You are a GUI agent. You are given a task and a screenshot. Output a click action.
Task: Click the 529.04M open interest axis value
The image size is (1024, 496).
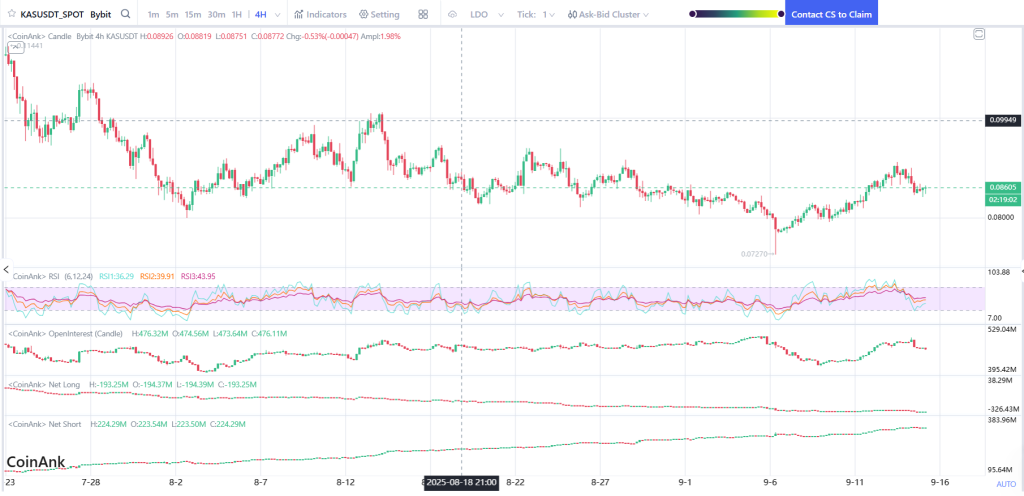1004,330
